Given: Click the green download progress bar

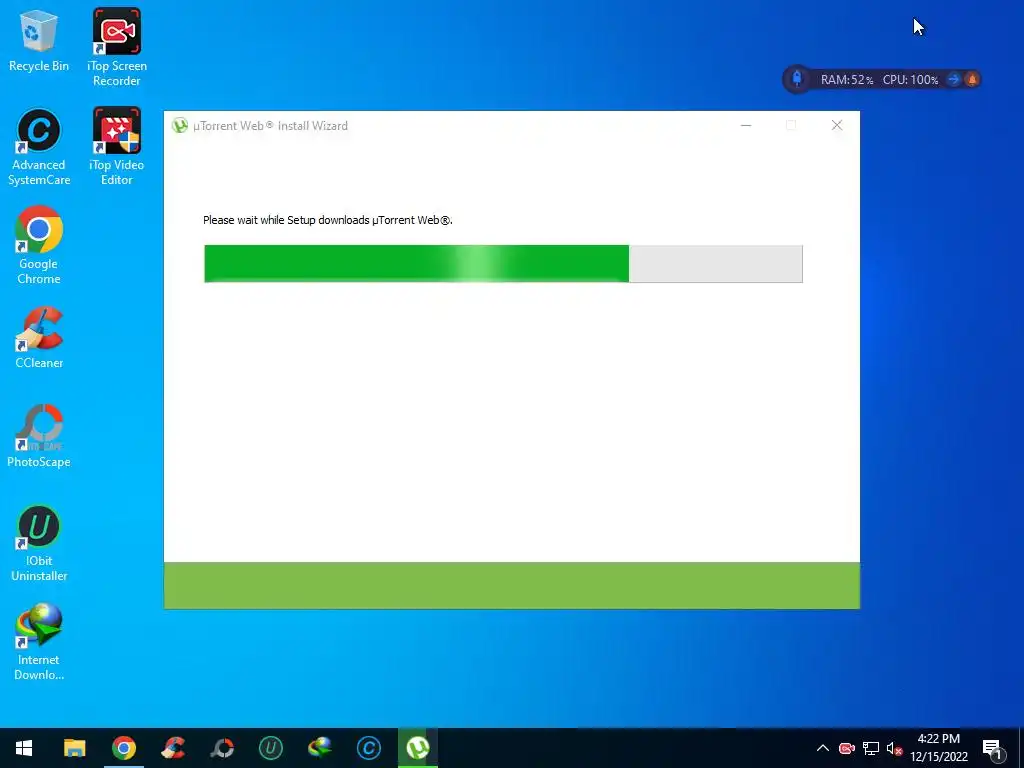Looking at the screenshot, I should pyautogui.click(x=503, y=264).
